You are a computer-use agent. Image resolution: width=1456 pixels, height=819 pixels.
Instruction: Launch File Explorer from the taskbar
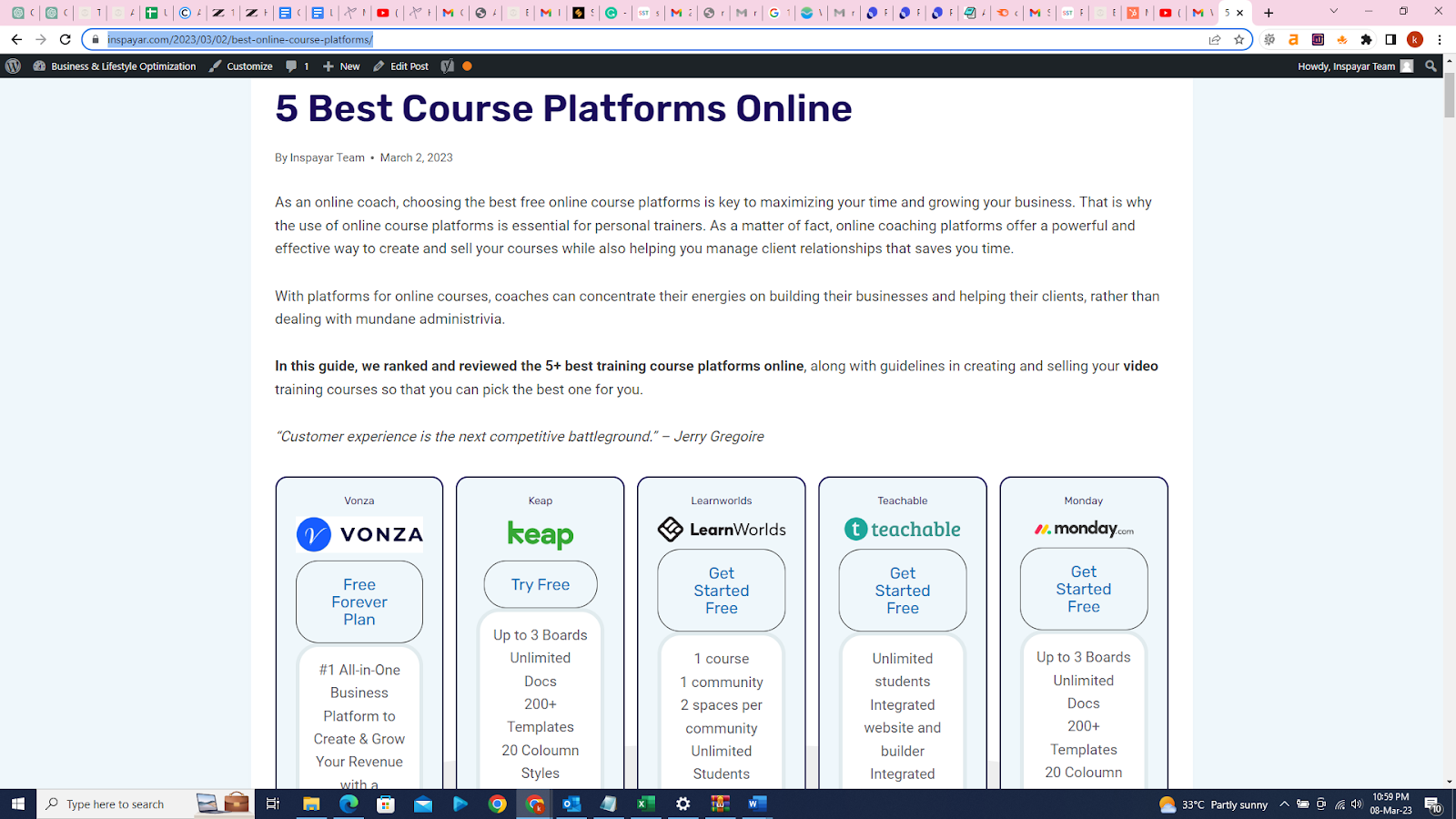[x=311, y=804]
